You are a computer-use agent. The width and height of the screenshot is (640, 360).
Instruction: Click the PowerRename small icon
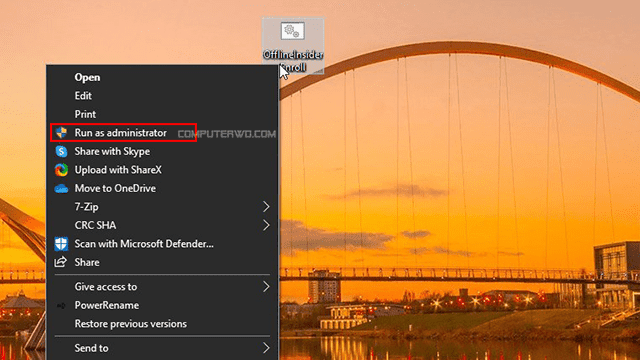[61, 305]
